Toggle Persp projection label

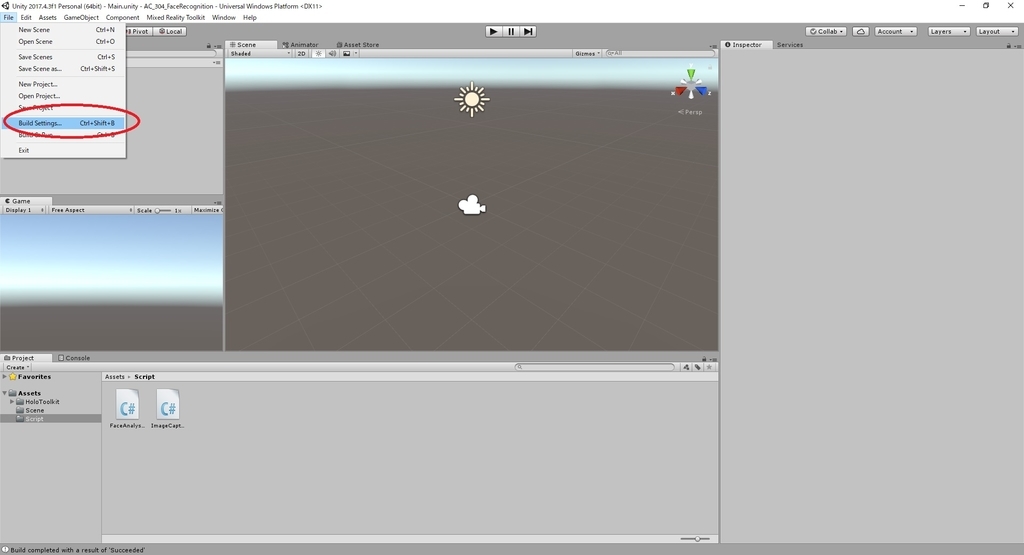pyautogui.click(x=690, y=112)
